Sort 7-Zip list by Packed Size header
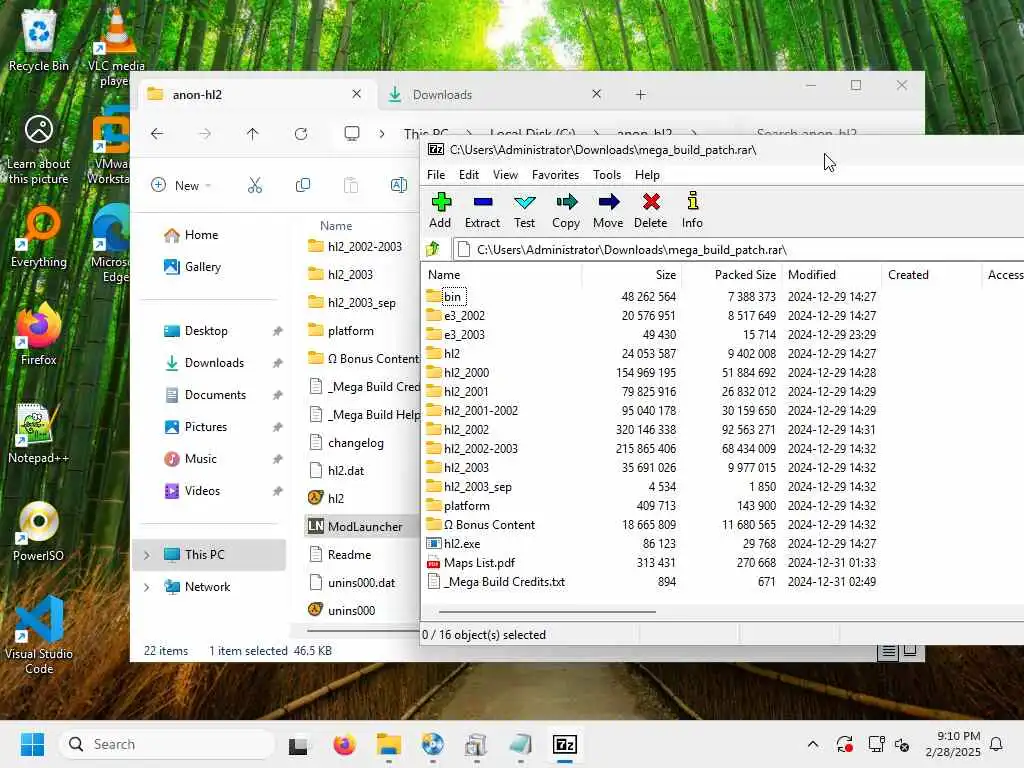Viewport: 1024px width, 768px height. (x=731, y=275)
